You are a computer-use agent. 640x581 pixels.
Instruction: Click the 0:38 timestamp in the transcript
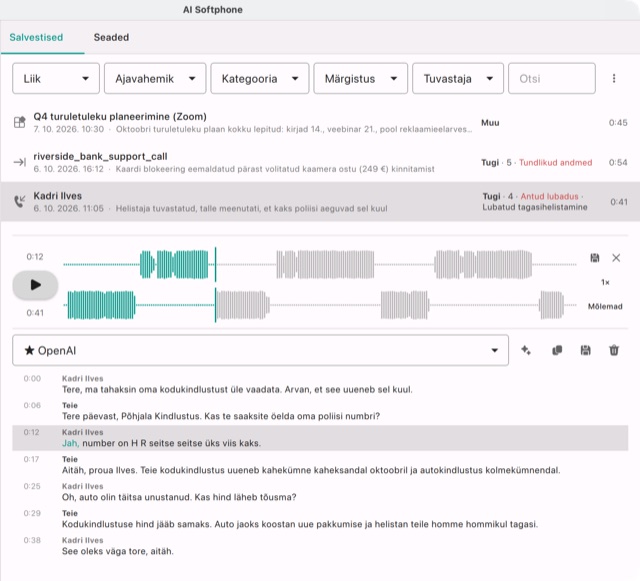pyautogui.click(x=32, y=540)
